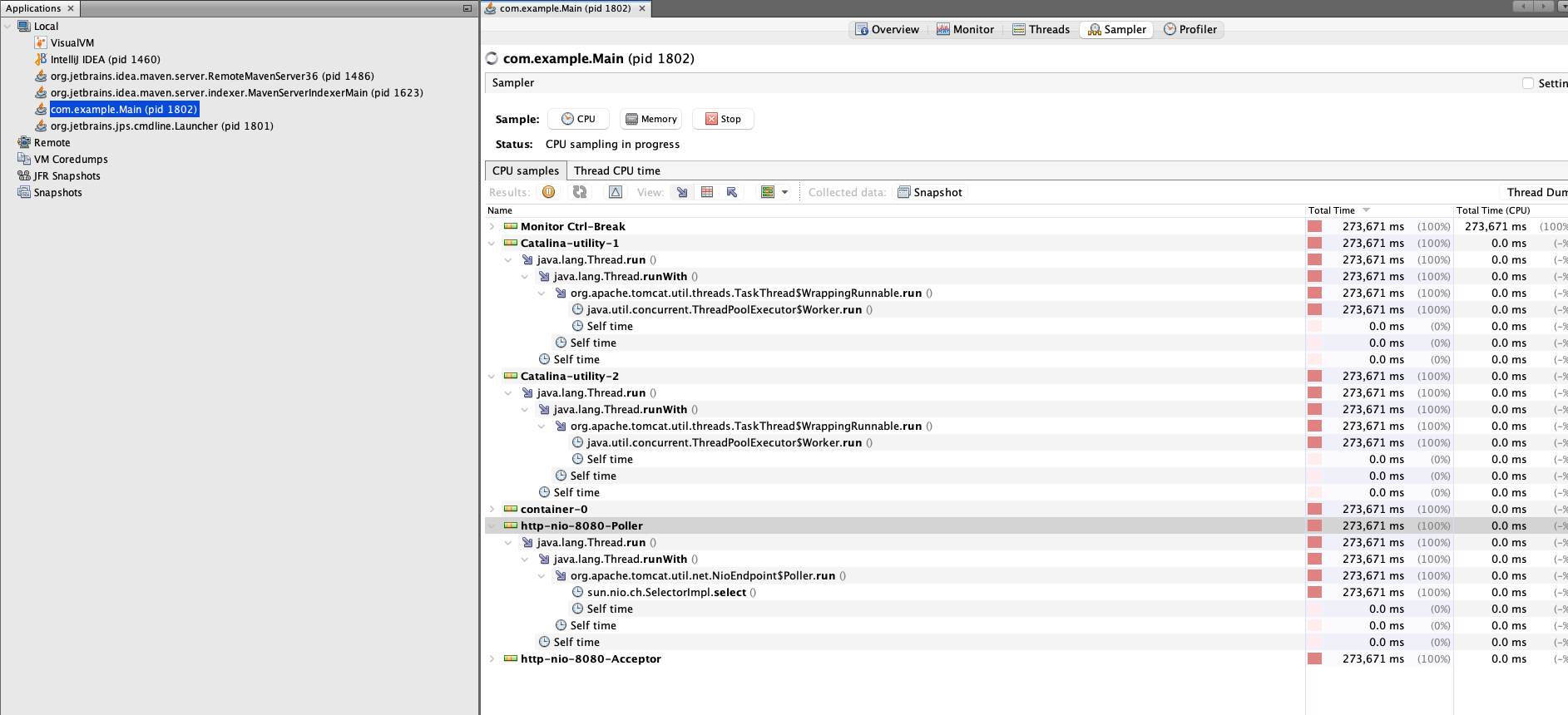
Task: Close the com.example.Main document tab
Action: (641, 8)
